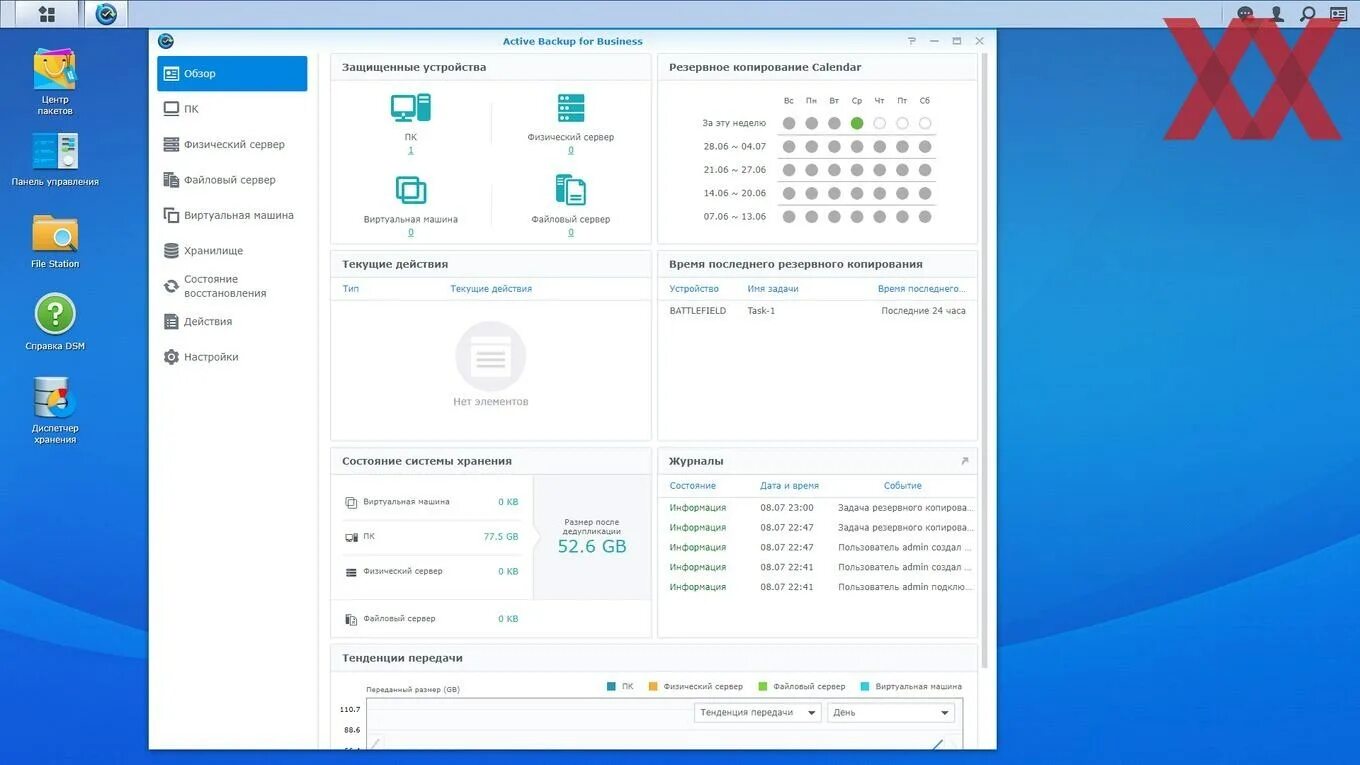Sort logs by Состояние column

point(693,486)
